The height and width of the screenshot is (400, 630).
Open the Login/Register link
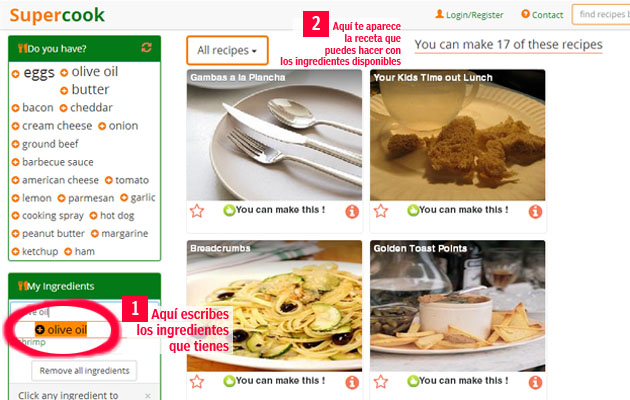469,15
